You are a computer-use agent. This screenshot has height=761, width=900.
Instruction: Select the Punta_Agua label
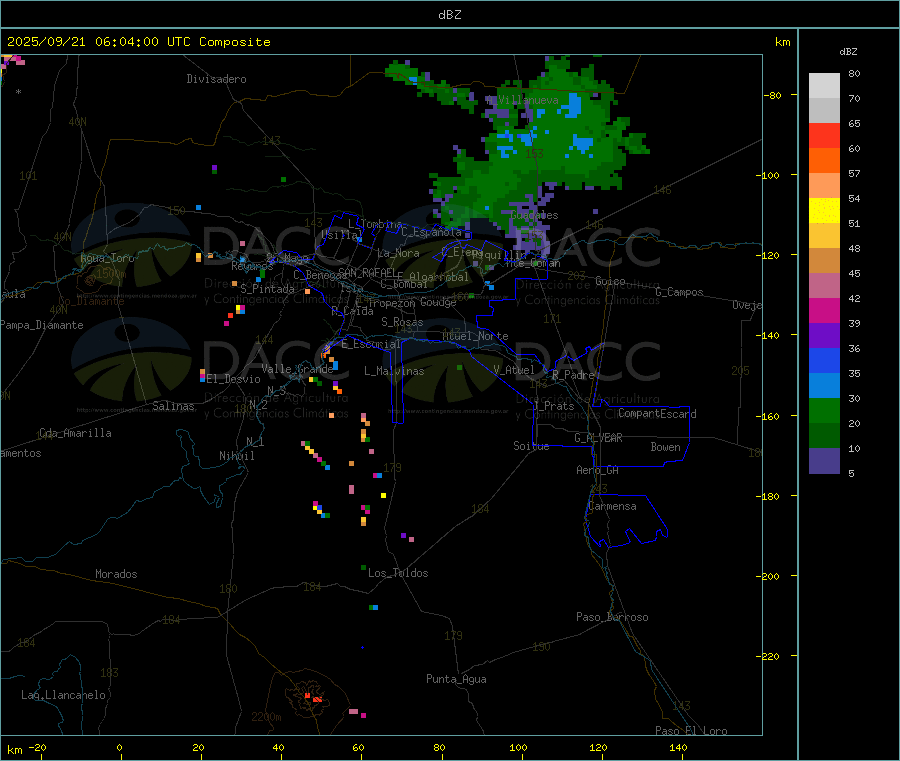(456, 679)
